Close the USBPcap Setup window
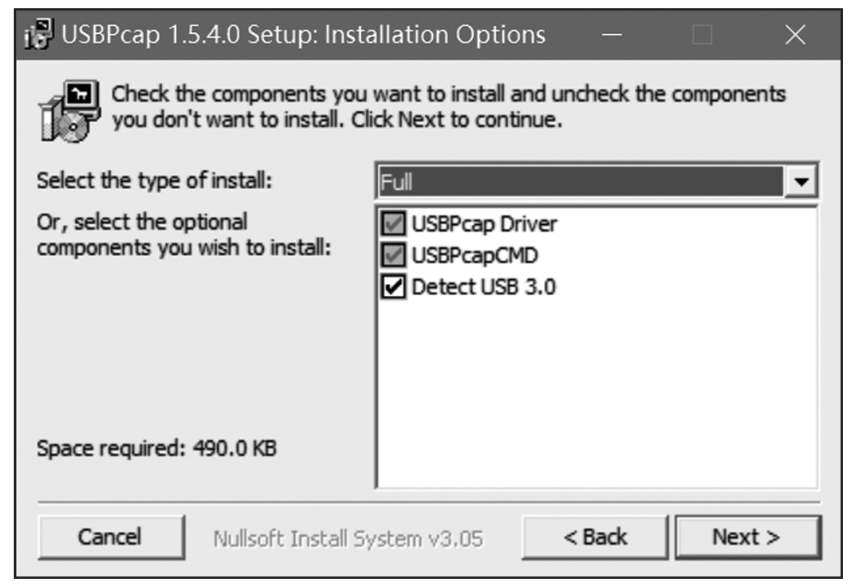 click(794, 36)
